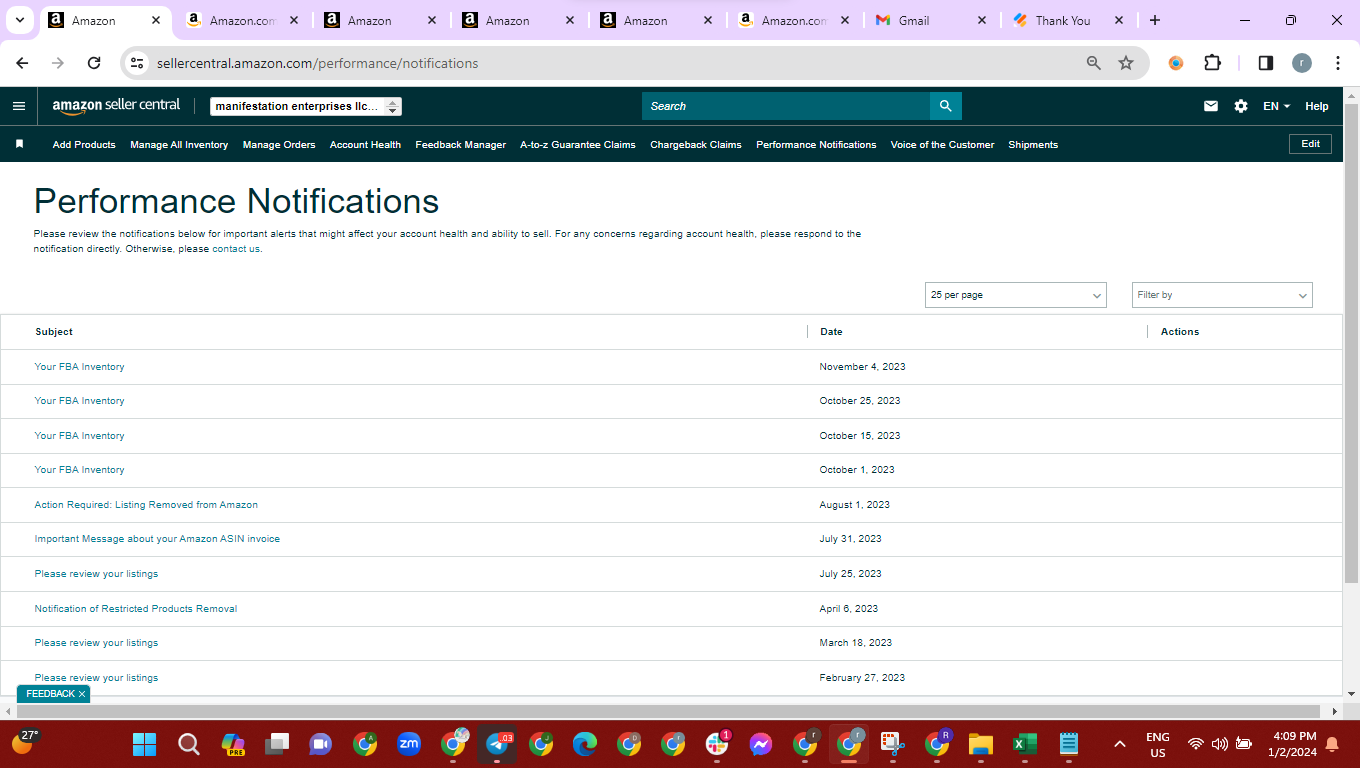The height and width of the screenshot is (768, 1360).
Task: Click the site information icon in address bar
Action: click(138, 63)
